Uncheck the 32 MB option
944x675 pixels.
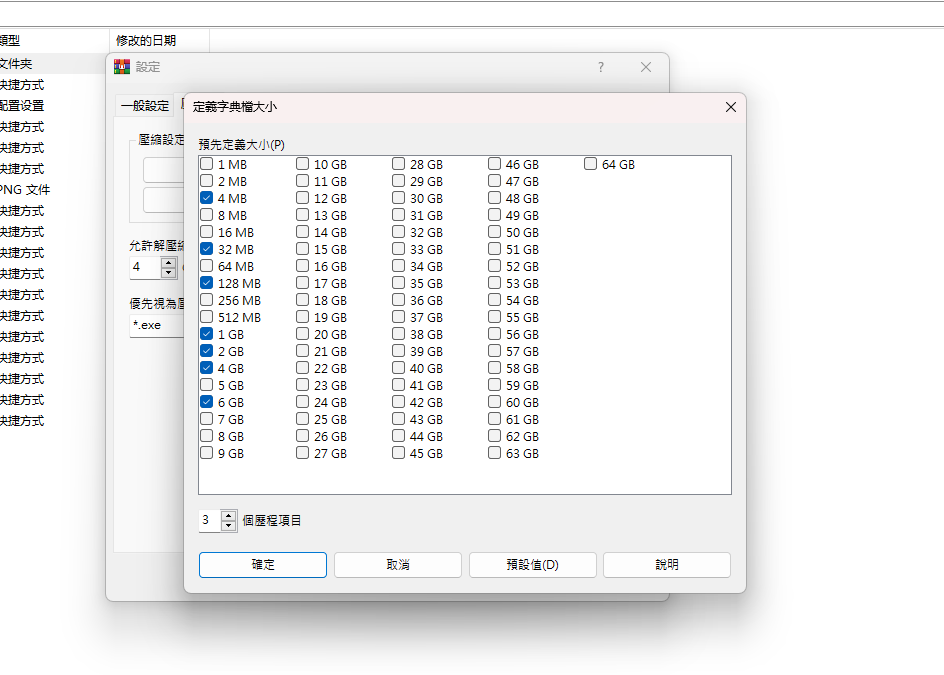click(x=206, y=249)
